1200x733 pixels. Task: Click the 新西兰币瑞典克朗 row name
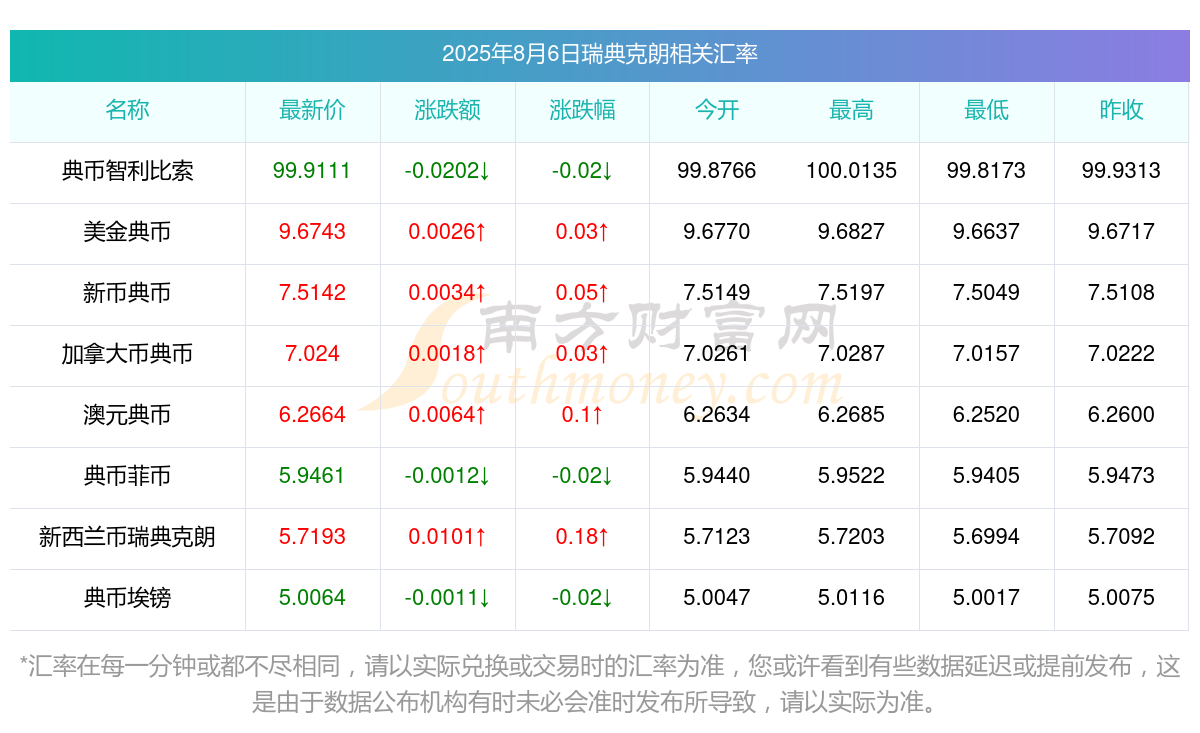click(x=127, y=537)
